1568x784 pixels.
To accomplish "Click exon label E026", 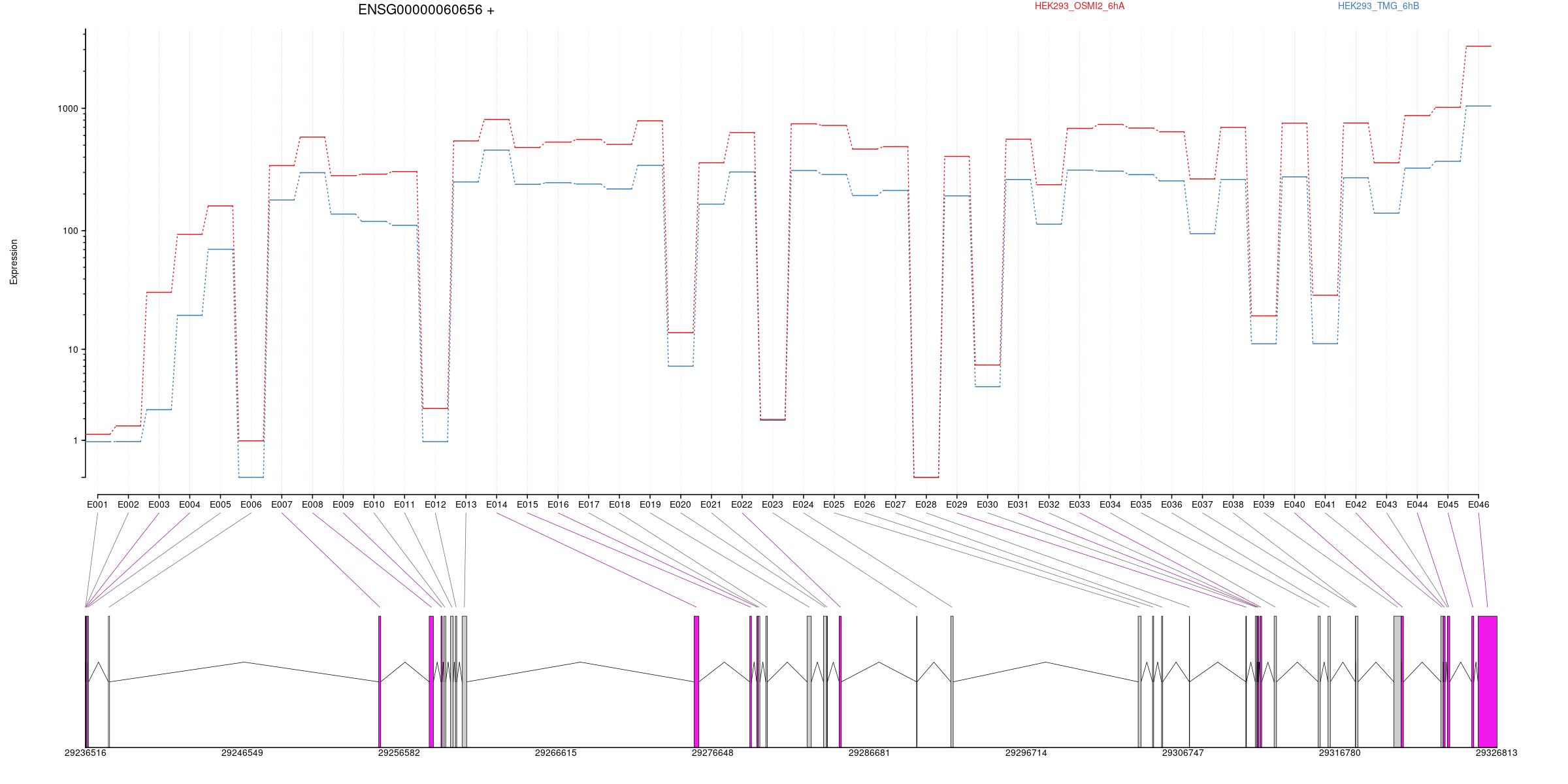I will click(864, 504).
